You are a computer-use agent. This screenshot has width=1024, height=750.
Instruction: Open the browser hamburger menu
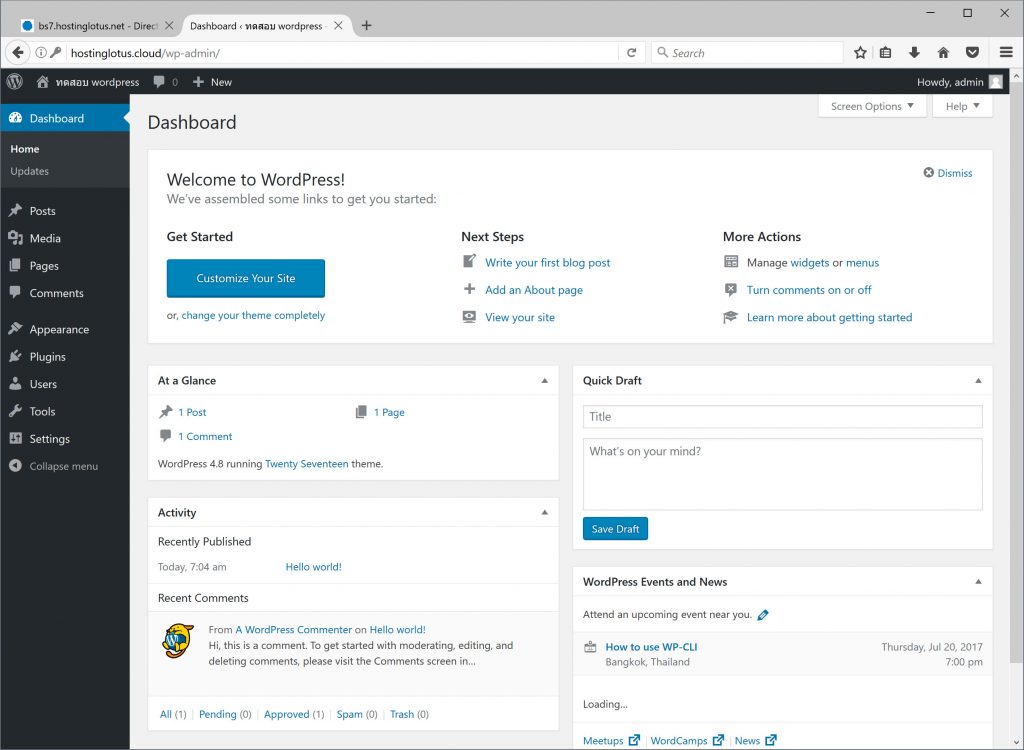click(x=1006, y=53)
